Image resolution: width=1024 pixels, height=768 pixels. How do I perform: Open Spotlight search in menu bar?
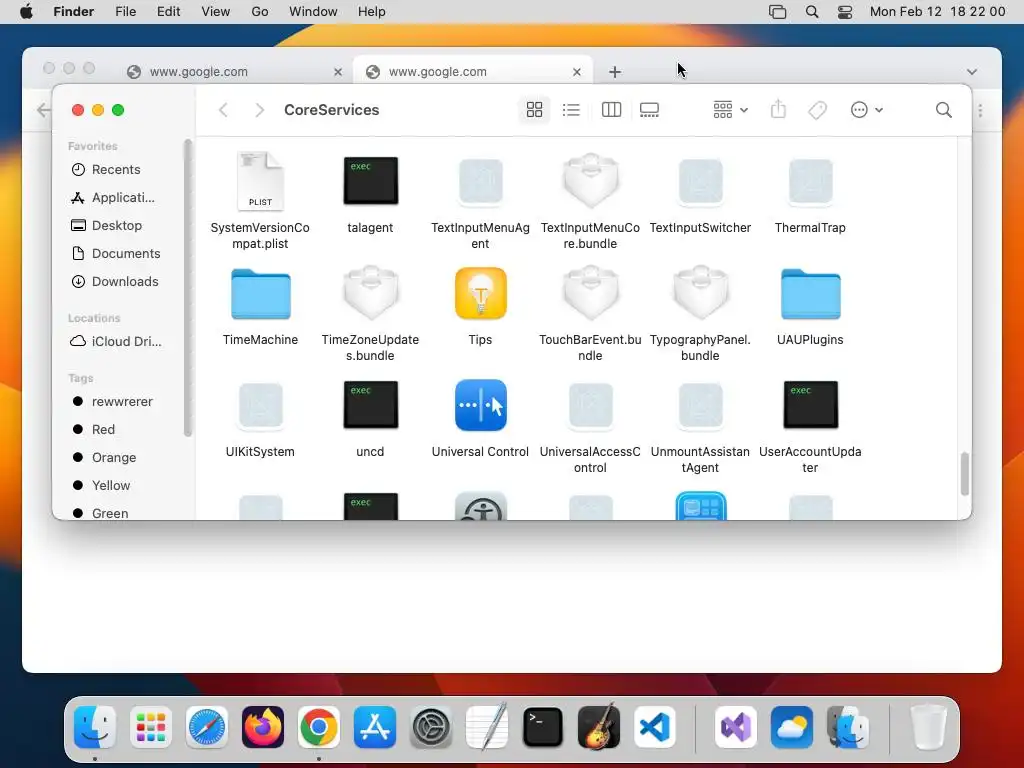click(x=812, y=12)
